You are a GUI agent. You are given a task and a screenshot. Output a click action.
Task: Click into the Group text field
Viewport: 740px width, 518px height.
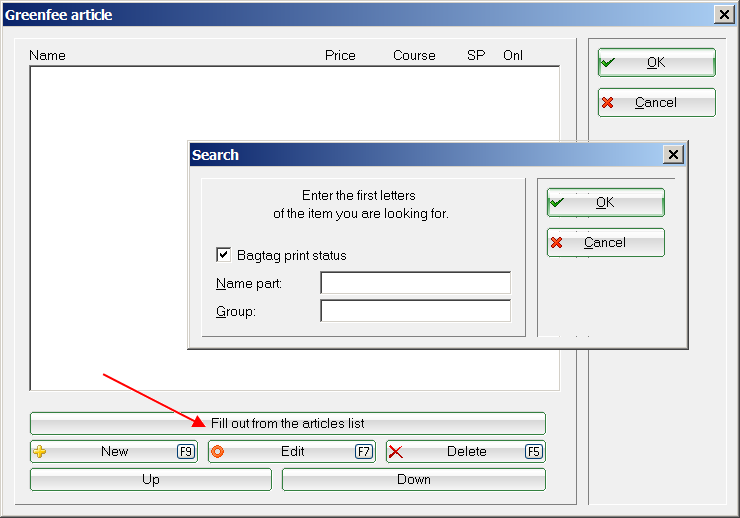point(415,311)
